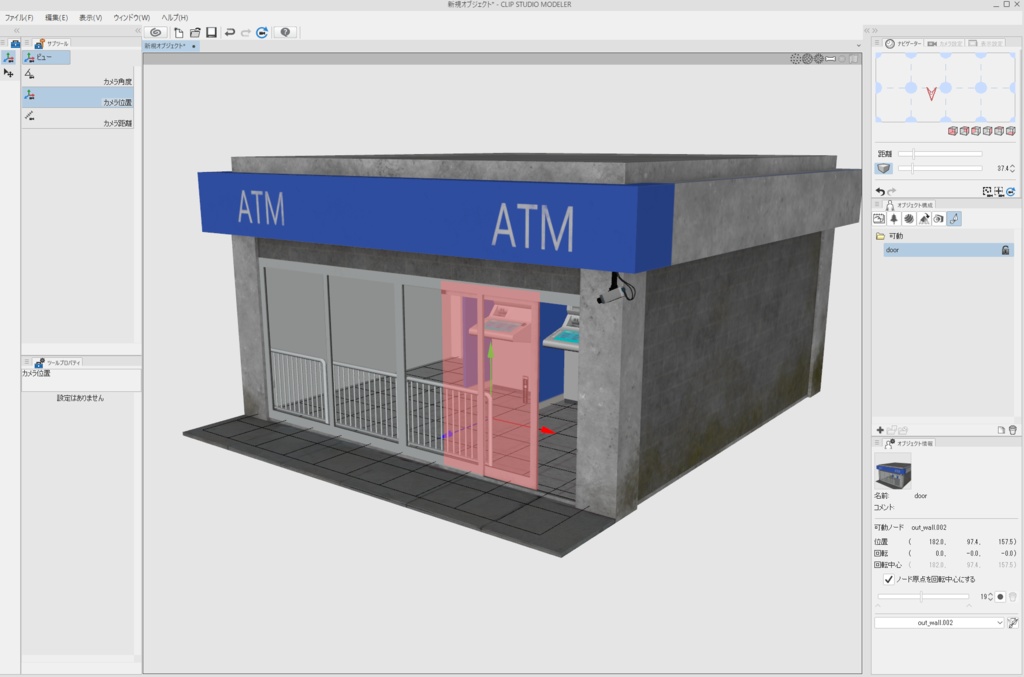Click the circular radio toggle next to value 19
The image size is (1024, 677).
(x=1001, y=596)
